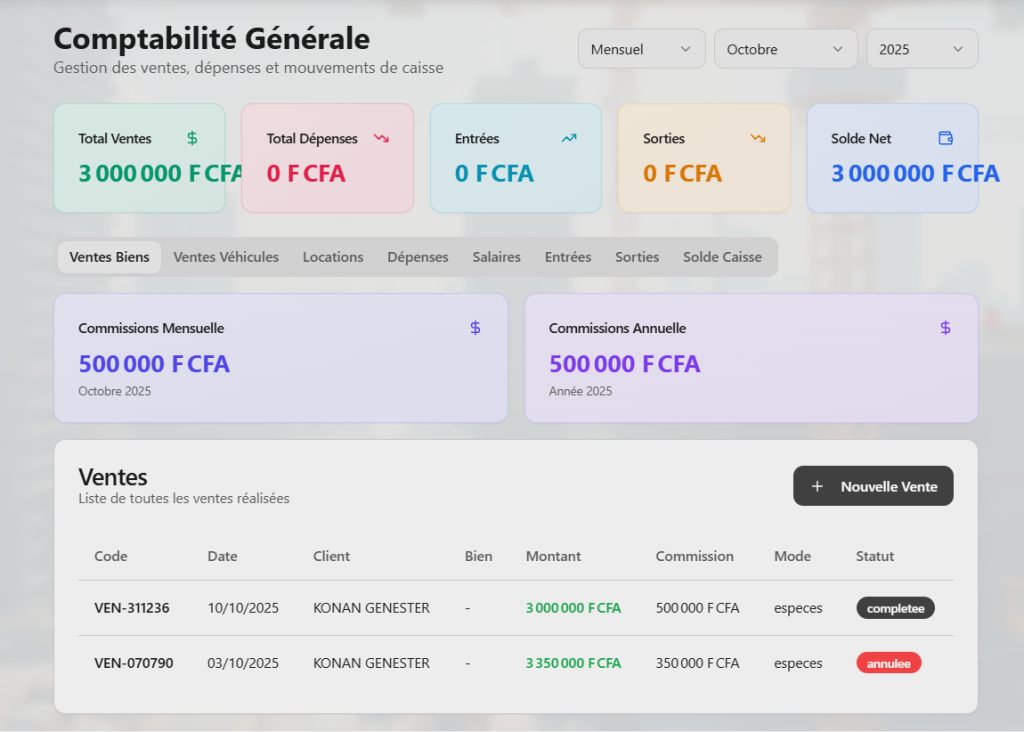Click the dollar icon in Commissions Mensuelle card
The width and height of the screenshot is (1024, 732).
click(475, 328)
